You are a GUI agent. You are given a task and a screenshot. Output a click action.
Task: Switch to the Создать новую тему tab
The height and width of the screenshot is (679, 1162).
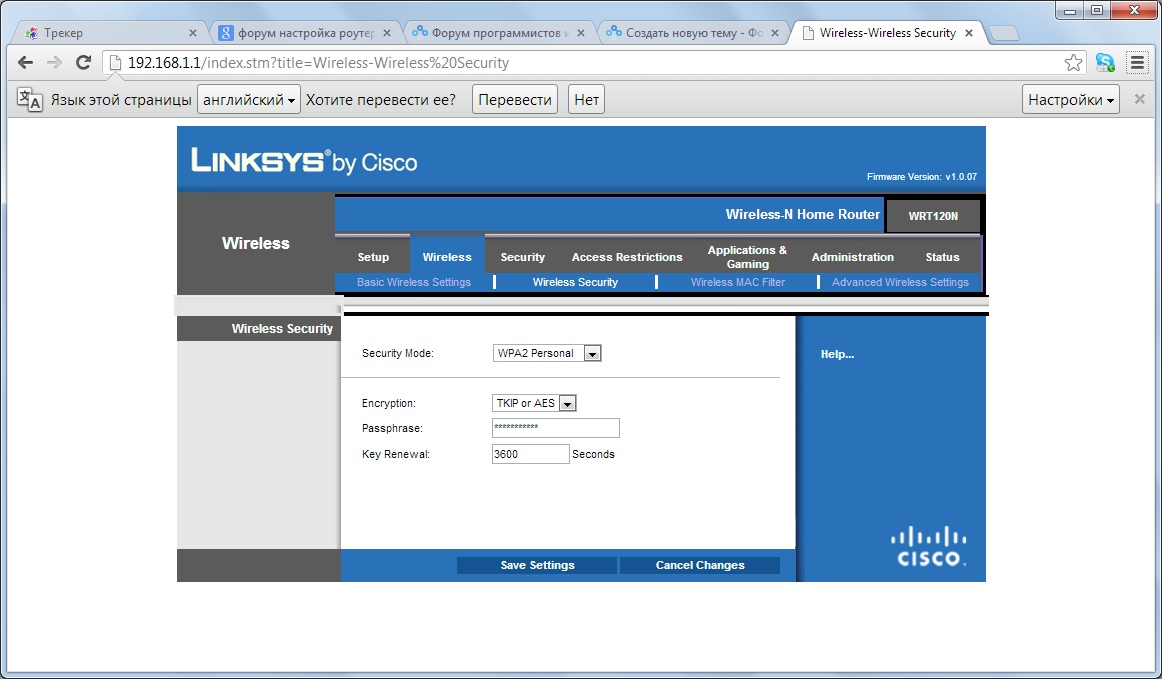click(x=694, y=33)
